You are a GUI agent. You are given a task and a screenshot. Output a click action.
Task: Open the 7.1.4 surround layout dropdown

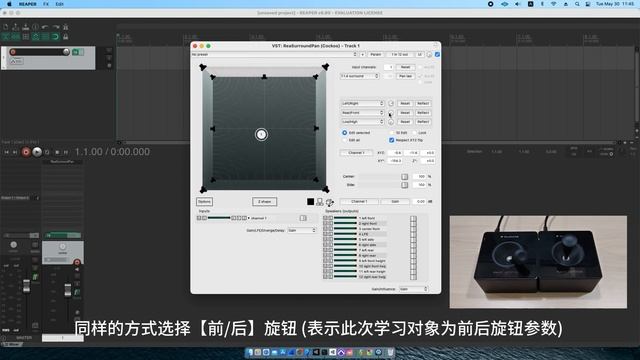(x=360, y=76)
